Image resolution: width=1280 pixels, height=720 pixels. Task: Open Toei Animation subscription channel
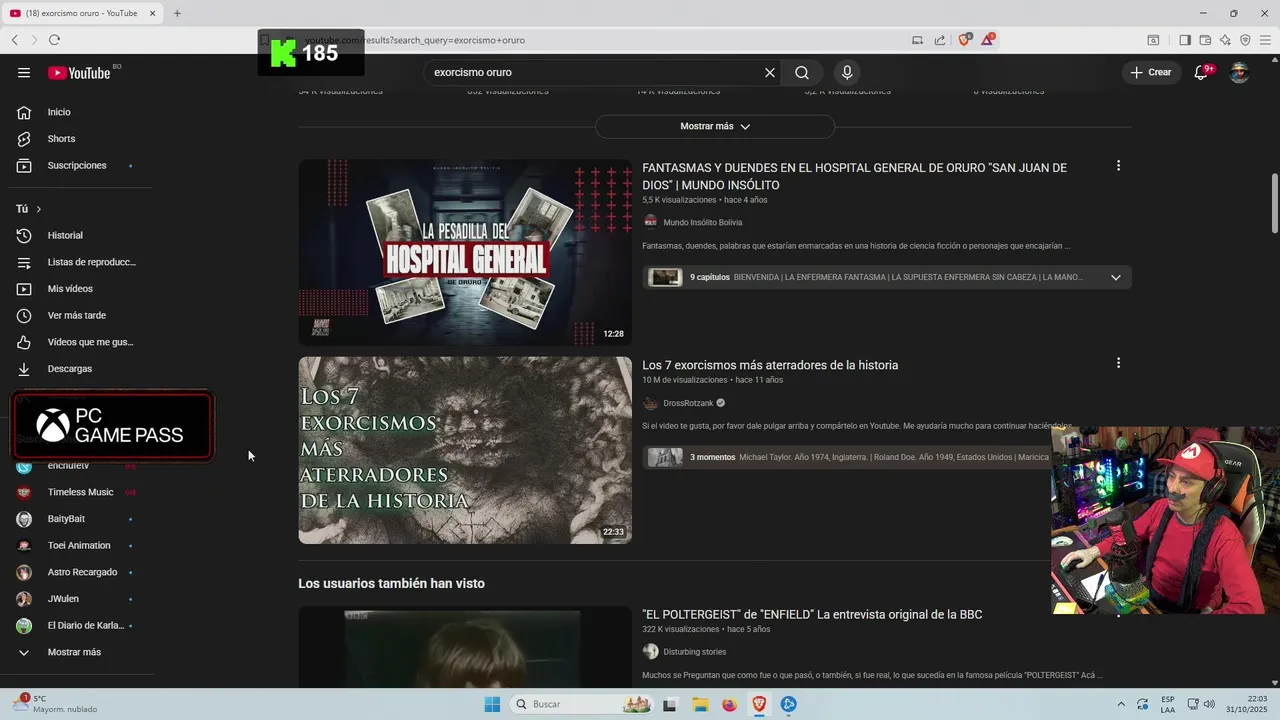[80, 545]
